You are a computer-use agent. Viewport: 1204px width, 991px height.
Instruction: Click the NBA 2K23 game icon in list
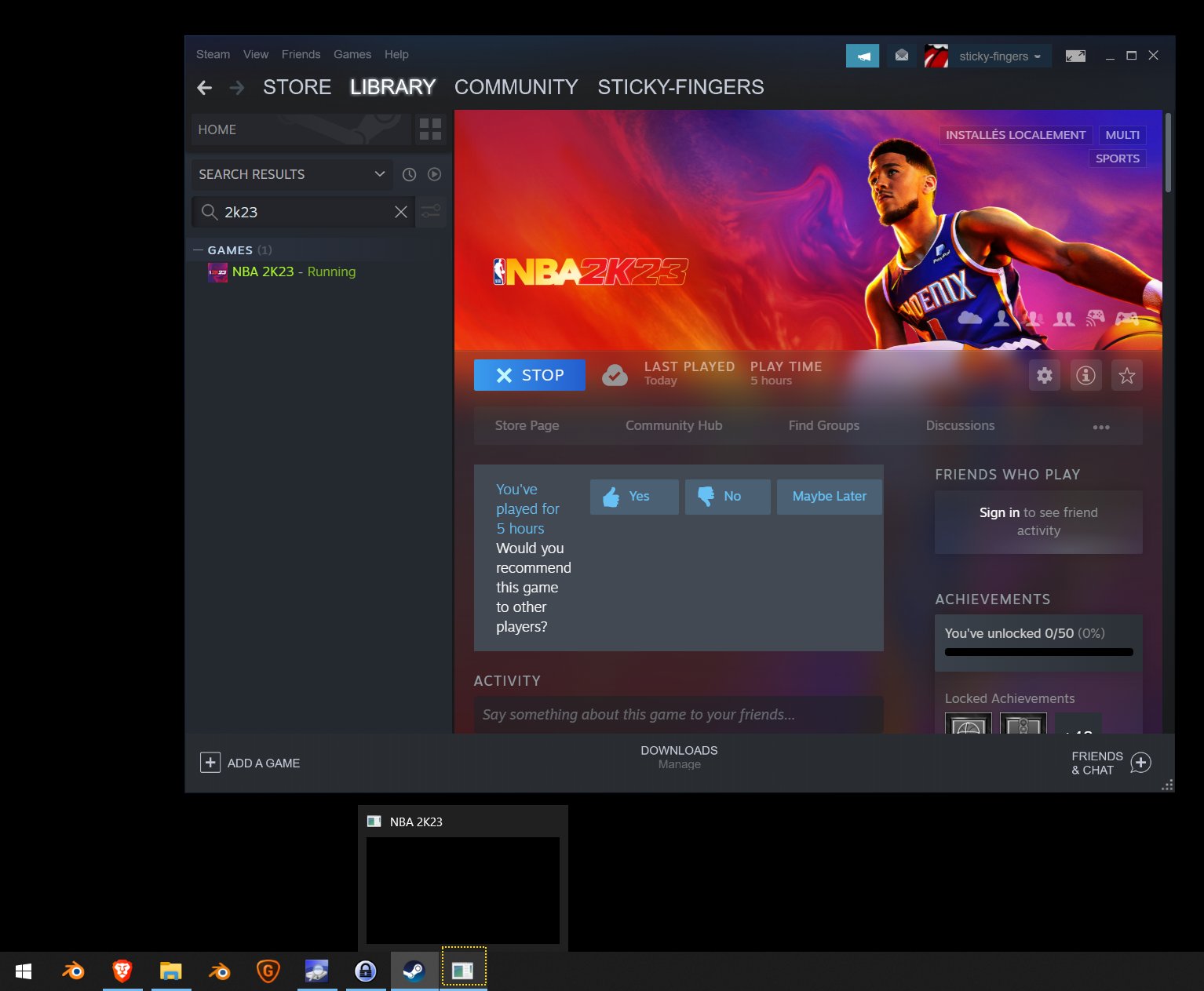(x=217, y=272)
